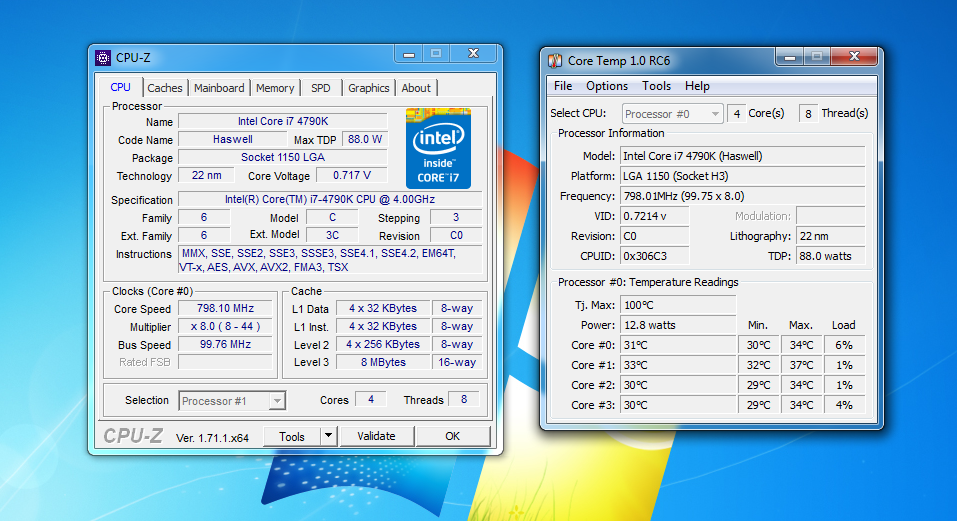957x521 pixels.
Task: Click the Multiplier value x 8.0 (8 - 44)
Action: (225, 326)
